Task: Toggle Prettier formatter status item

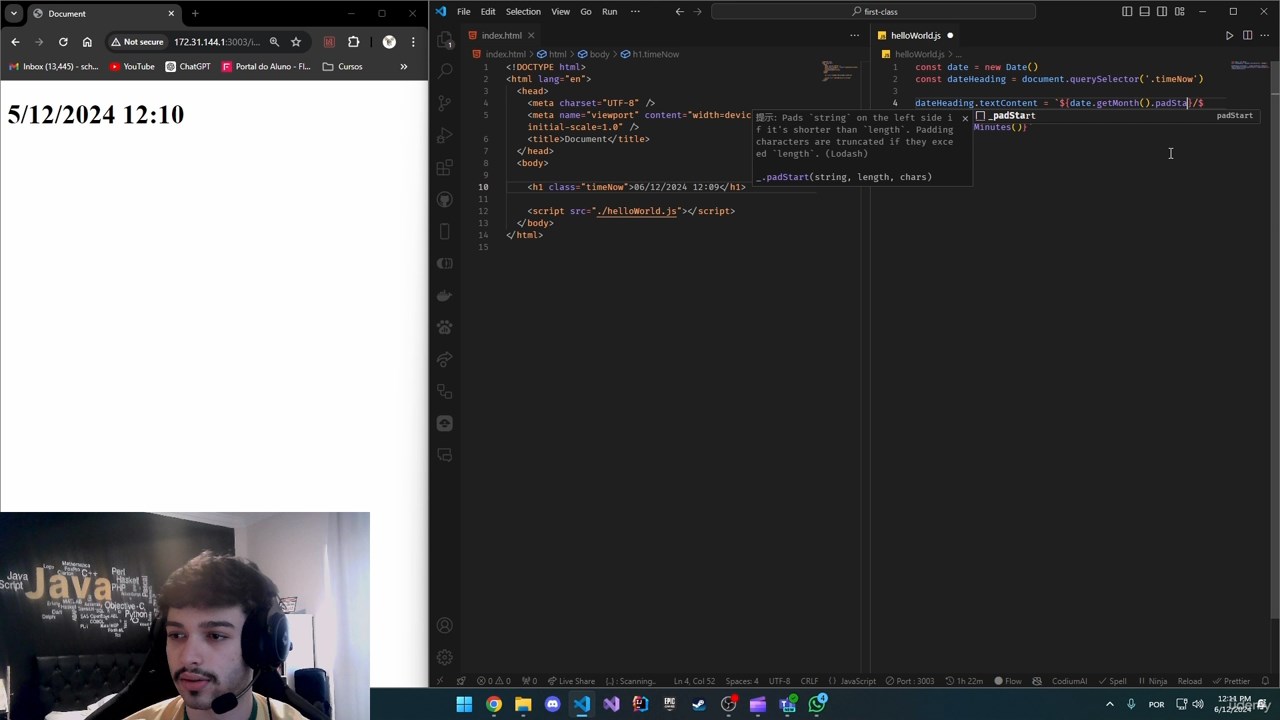Action: 1232,681
